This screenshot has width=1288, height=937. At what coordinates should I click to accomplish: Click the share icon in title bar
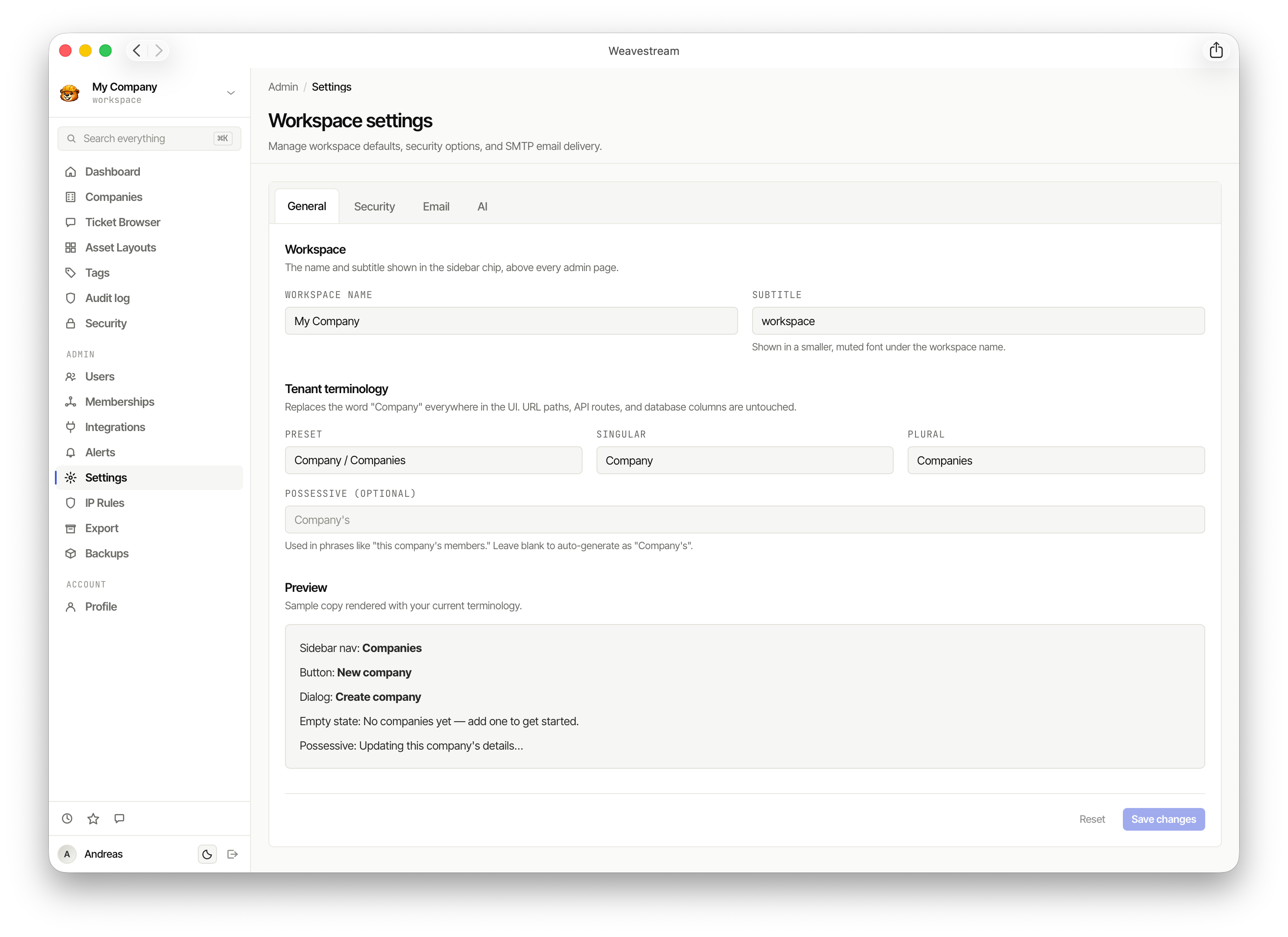point(1215,51)
